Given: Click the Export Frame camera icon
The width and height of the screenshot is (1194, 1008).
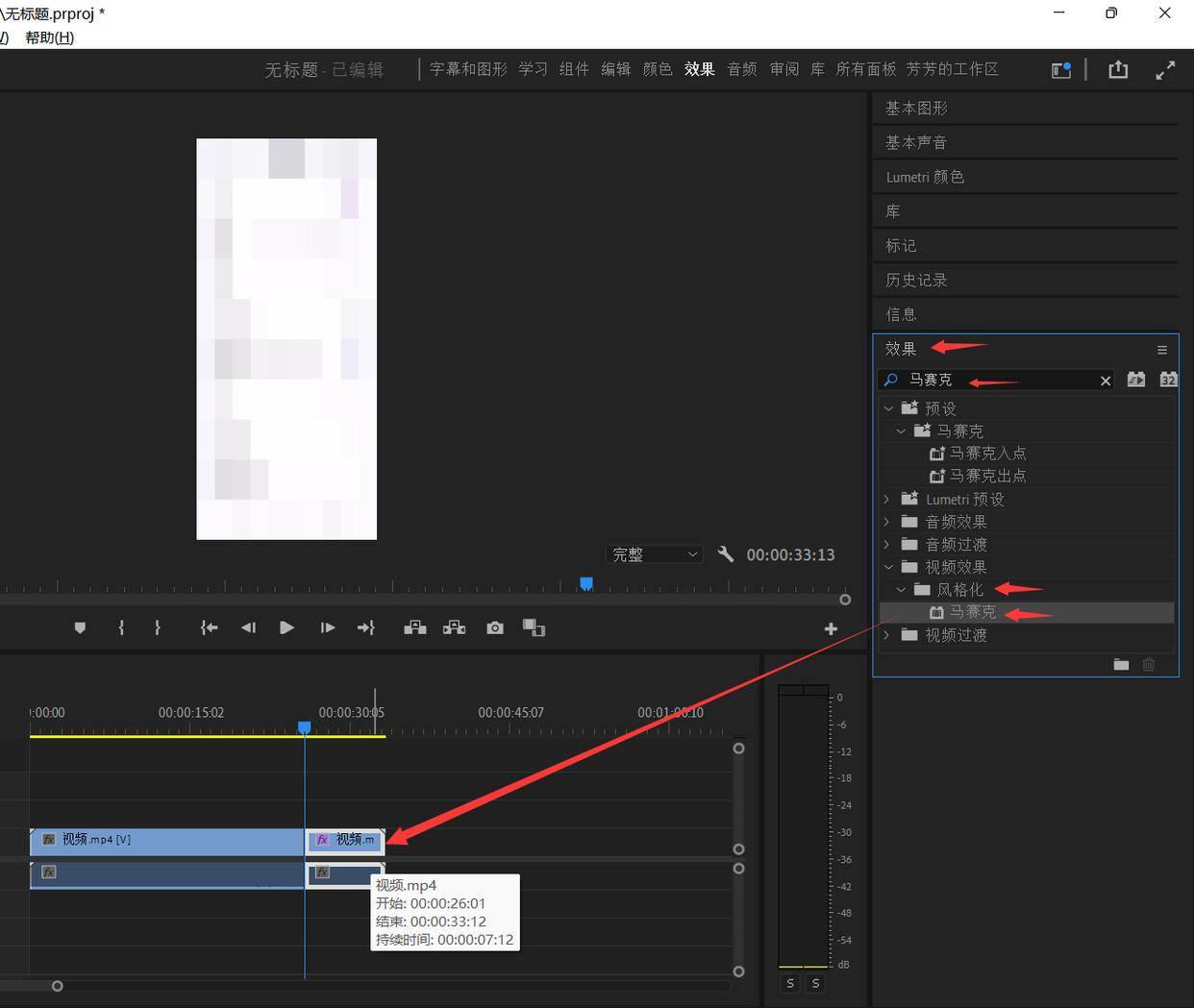Looking at the screenshot, I should pos(495,627).
